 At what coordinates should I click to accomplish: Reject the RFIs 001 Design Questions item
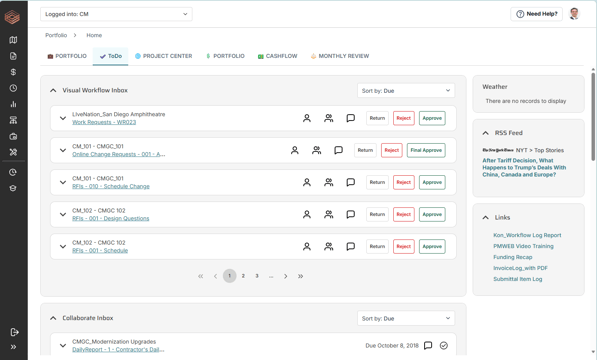pyautogui.click(x=404, y=214)
